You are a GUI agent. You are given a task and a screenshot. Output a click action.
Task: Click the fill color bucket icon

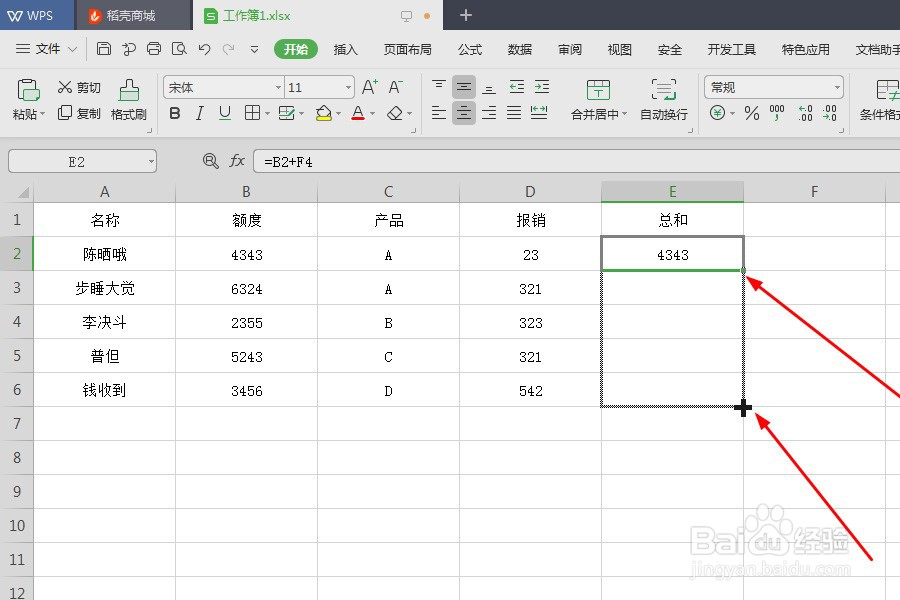[324, 113]
